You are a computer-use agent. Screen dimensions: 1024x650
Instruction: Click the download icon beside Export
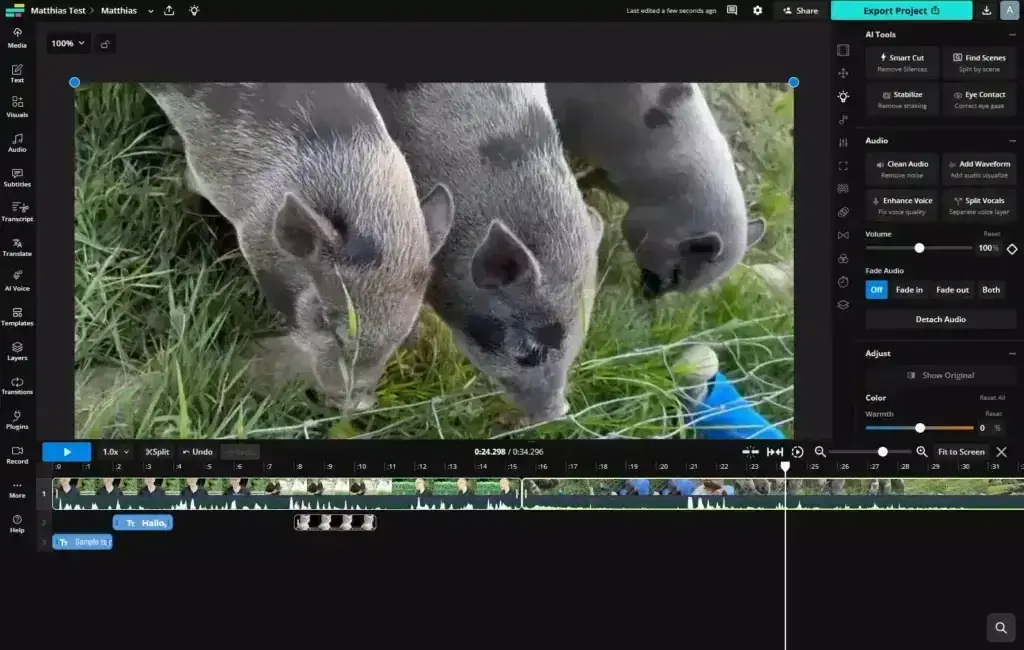click(987, 10)
